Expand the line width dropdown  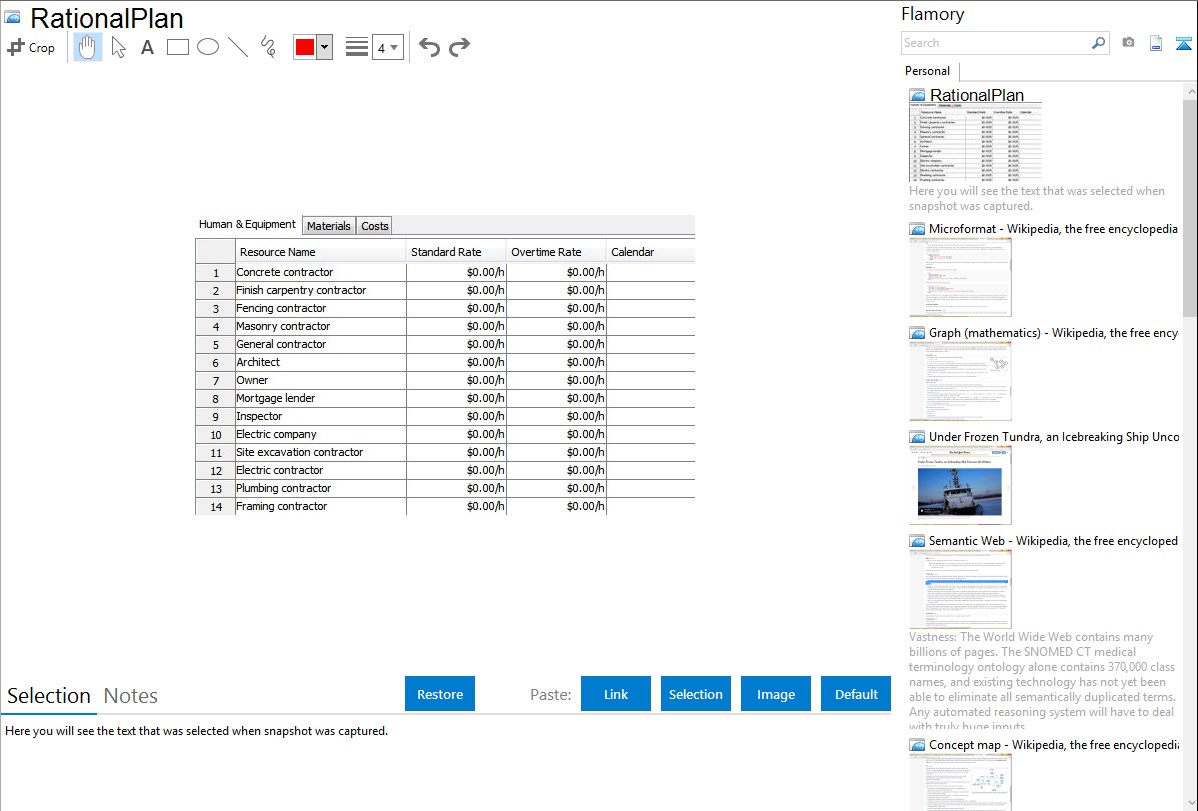(387, 47)
